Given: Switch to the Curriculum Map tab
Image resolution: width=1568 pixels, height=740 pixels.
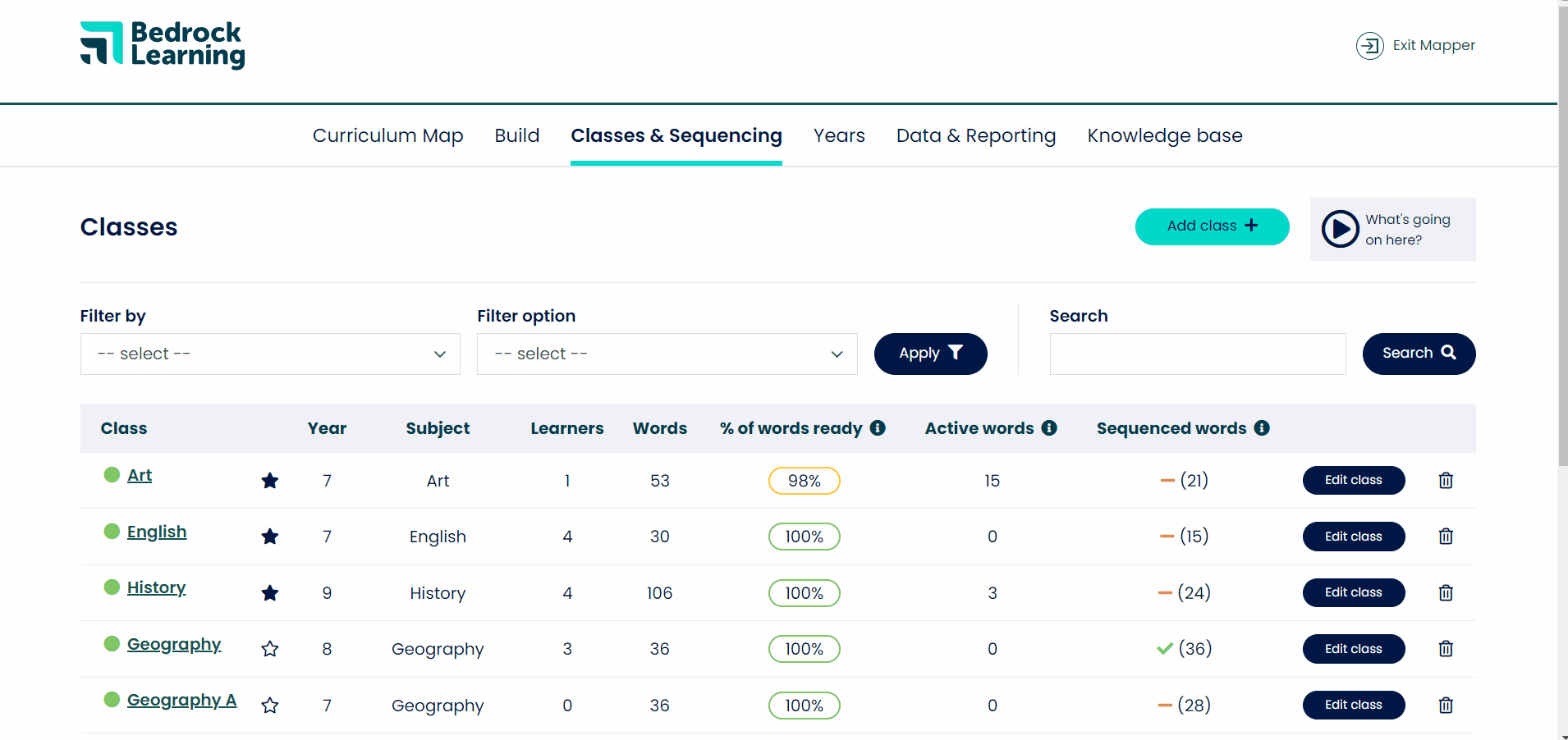Looking at the screenshot, I should click(x=387, y=135).
